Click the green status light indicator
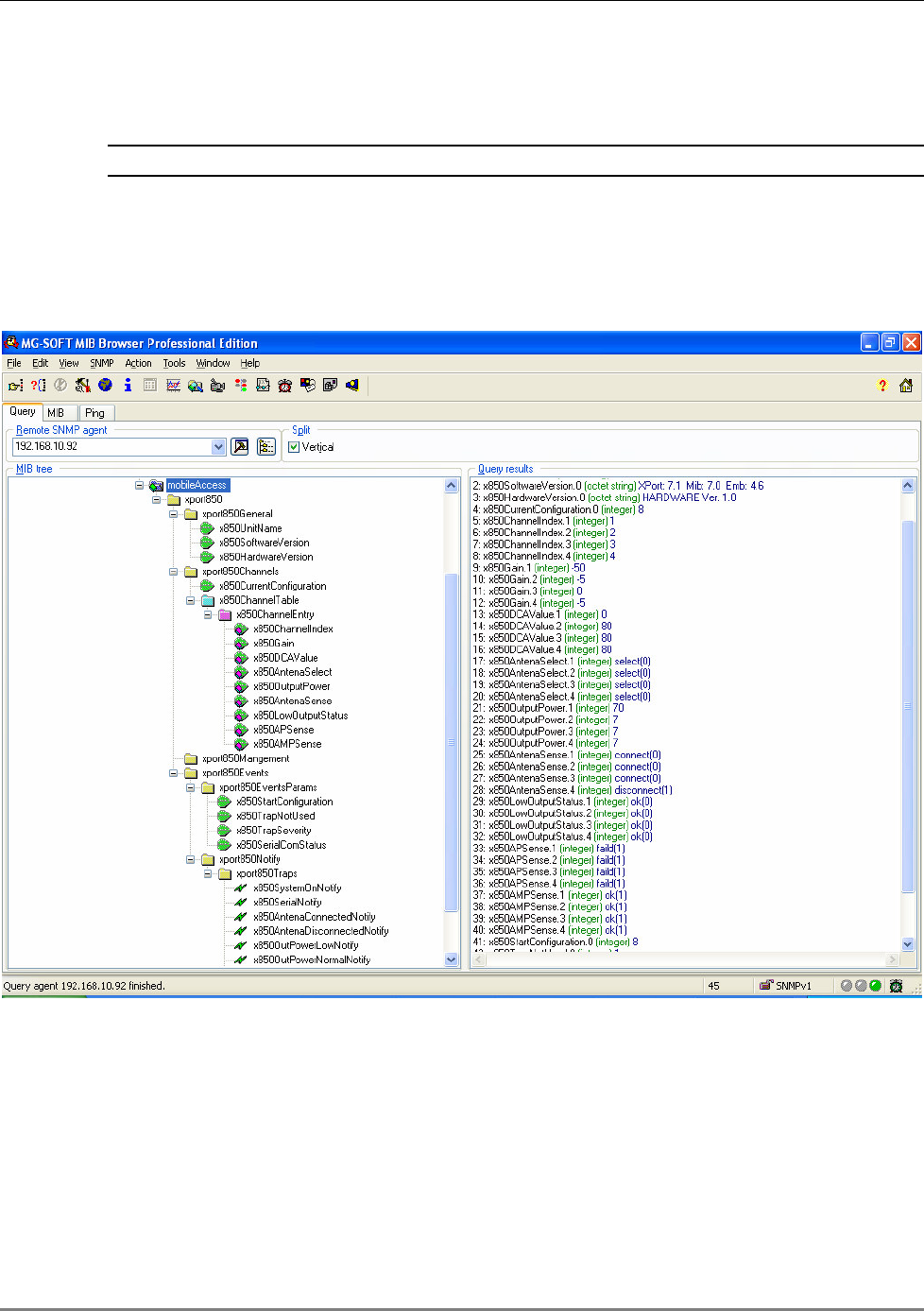 [875, 986]
